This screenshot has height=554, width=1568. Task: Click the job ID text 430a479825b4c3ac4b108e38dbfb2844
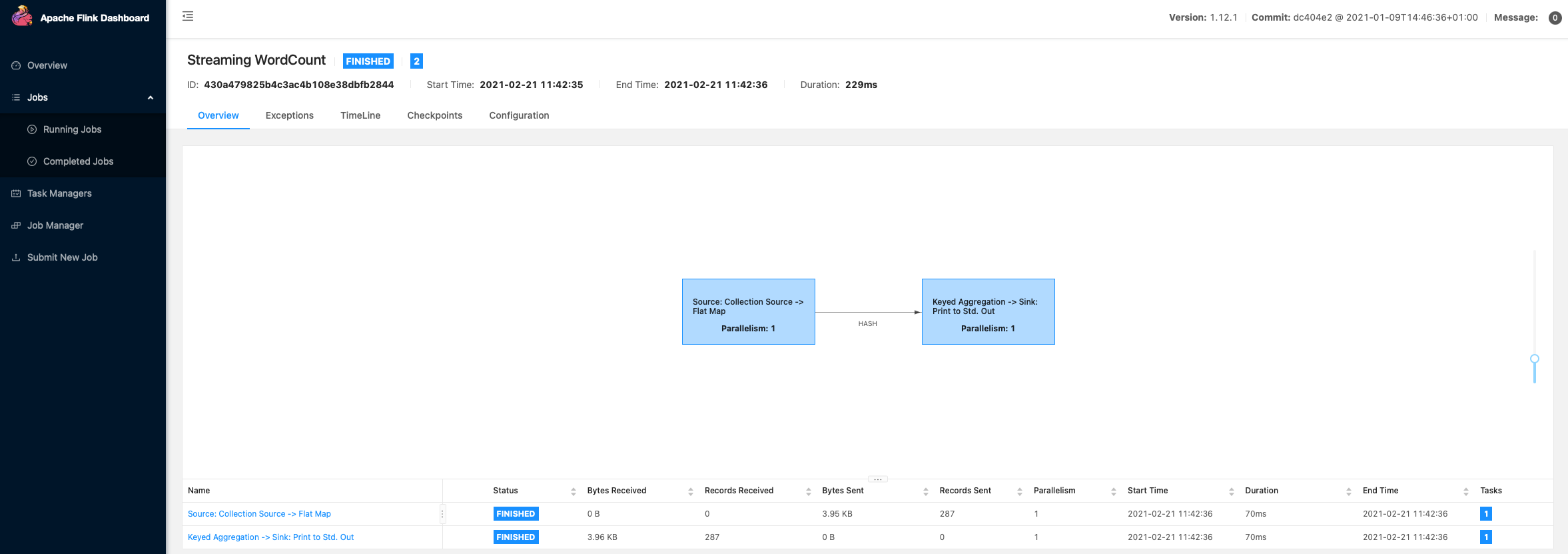(299, 85)
